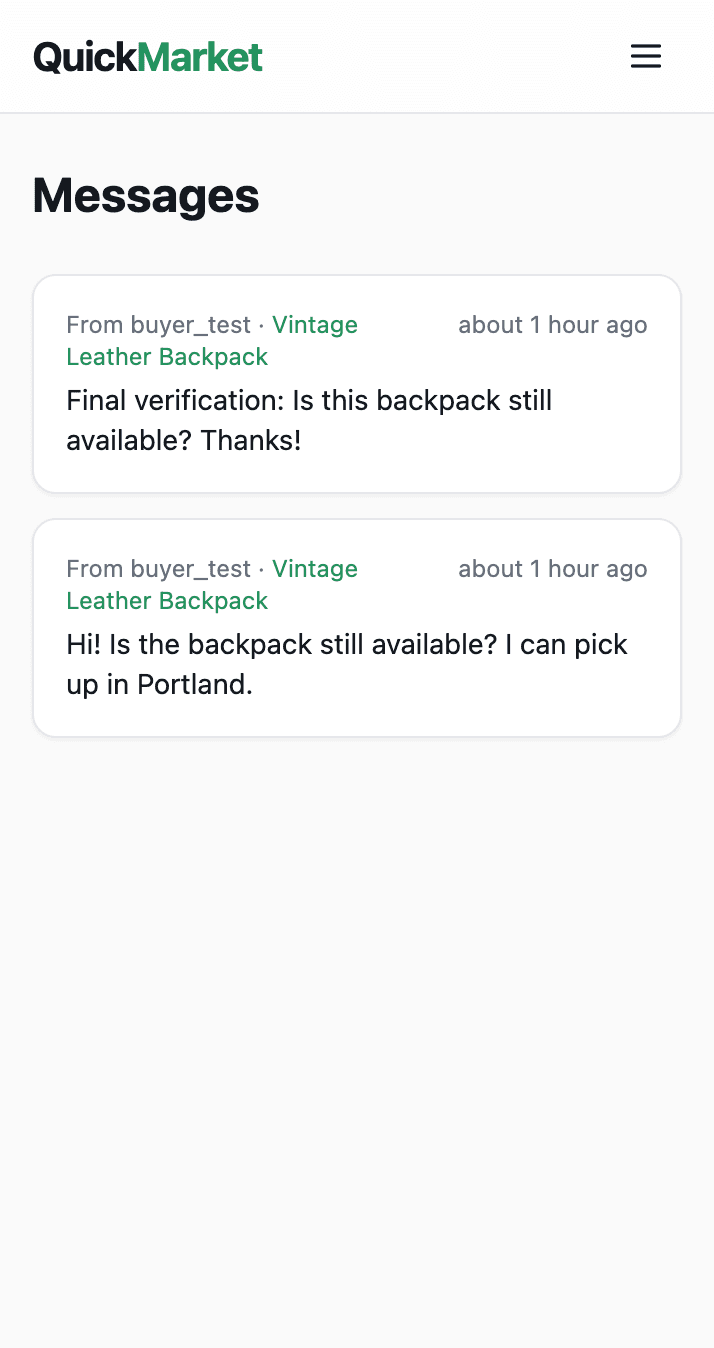Click the Messages page heading
Screen dimensions: 714x1348
click(145, 196)
